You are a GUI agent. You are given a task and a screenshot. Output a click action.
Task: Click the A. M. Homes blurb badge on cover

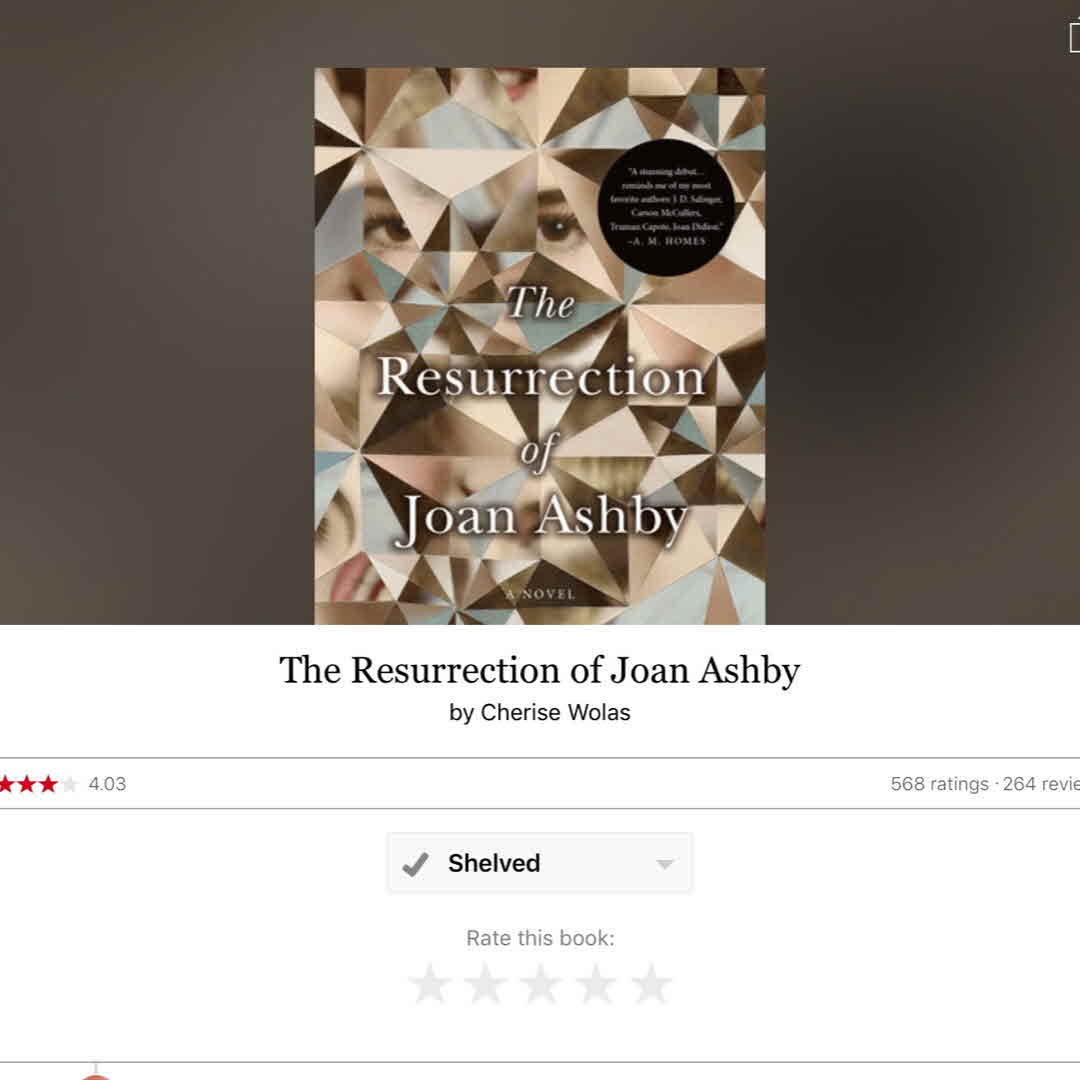[666, 207]
